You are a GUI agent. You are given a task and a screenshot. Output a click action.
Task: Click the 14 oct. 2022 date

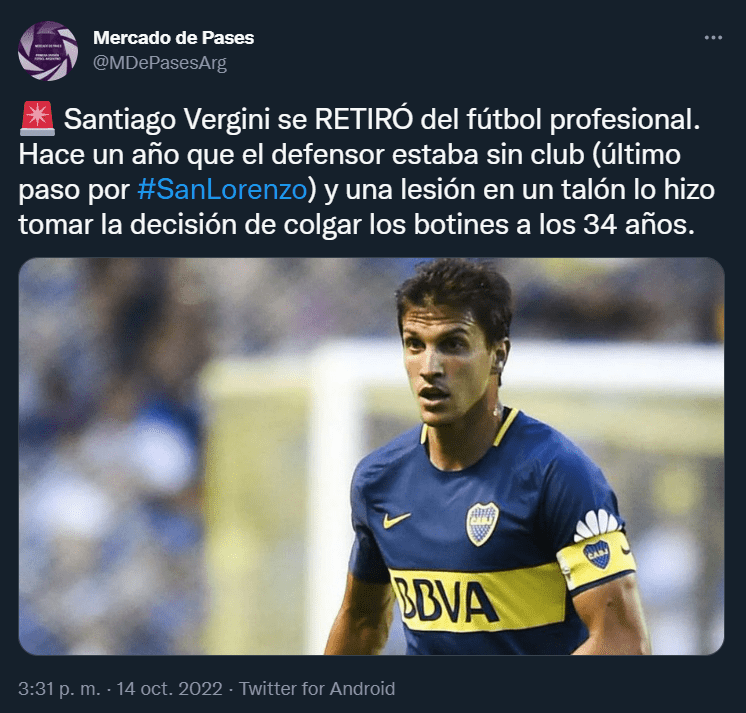coord(169,688)
